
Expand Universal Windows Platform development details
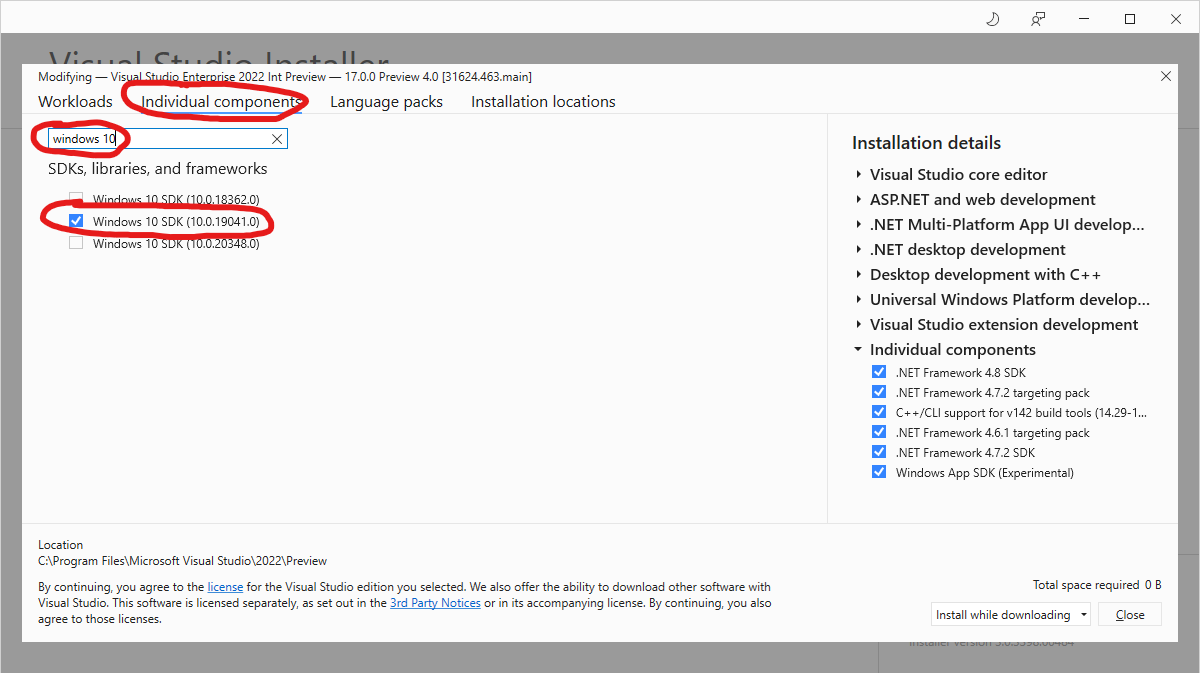[x=860, y=299]
